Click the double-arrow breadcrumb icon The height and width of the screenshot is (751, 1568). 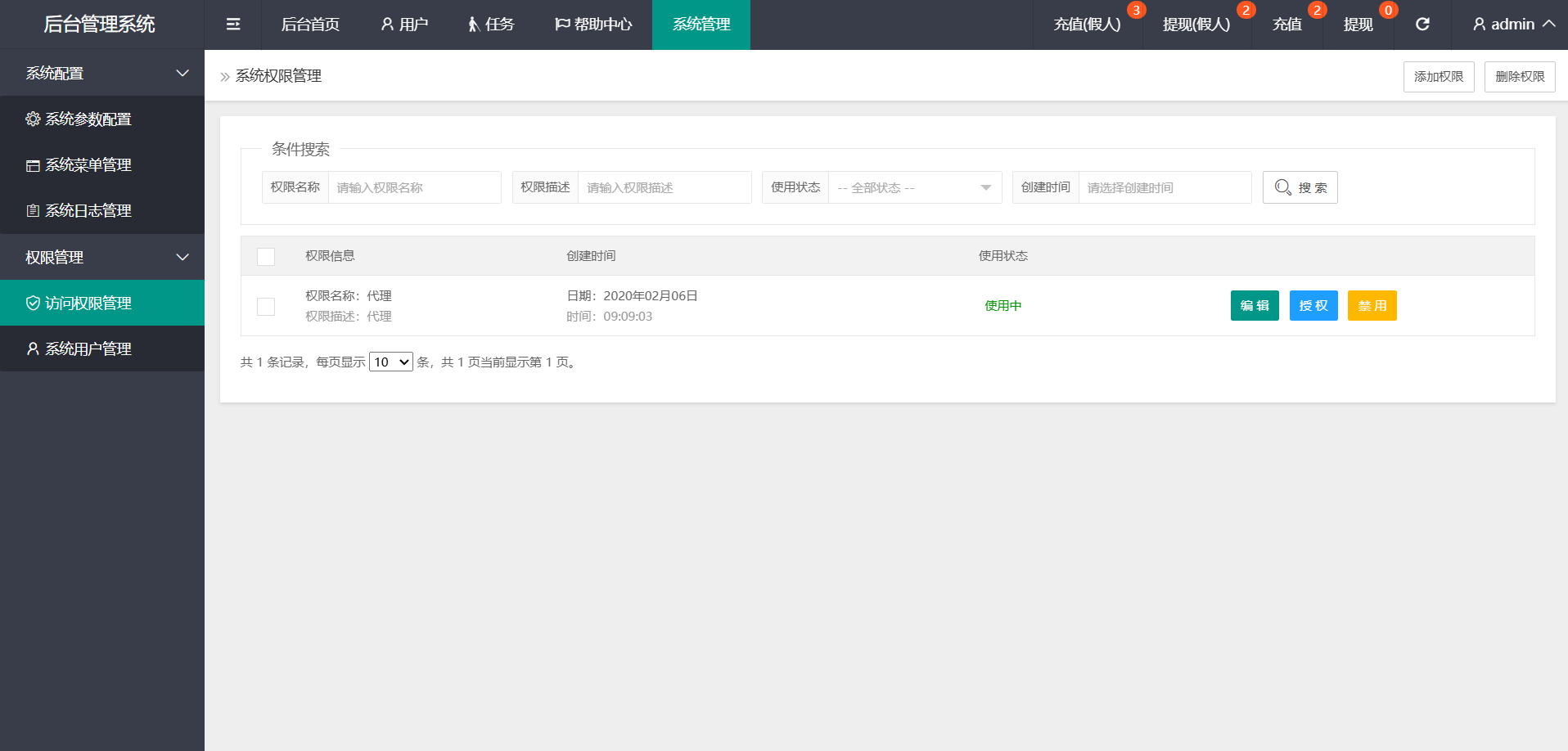tap(225, 77)
